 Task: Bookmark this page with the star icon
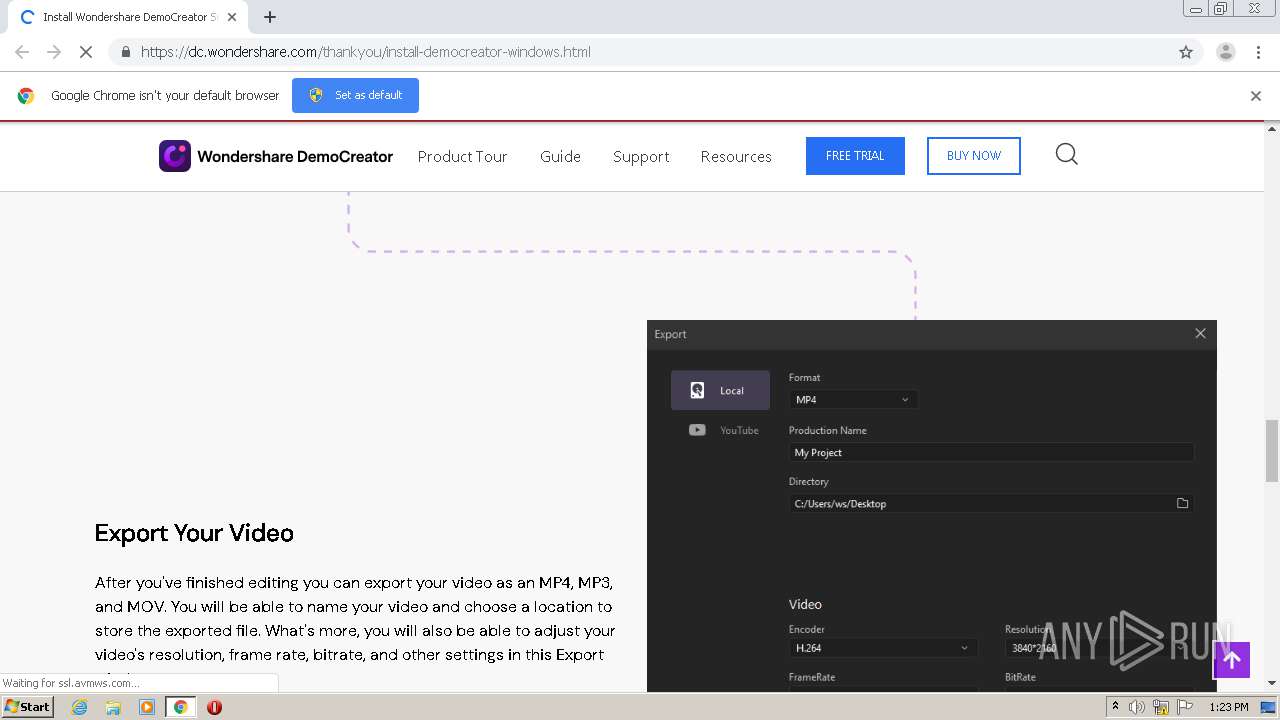(x=1186, y=52)
